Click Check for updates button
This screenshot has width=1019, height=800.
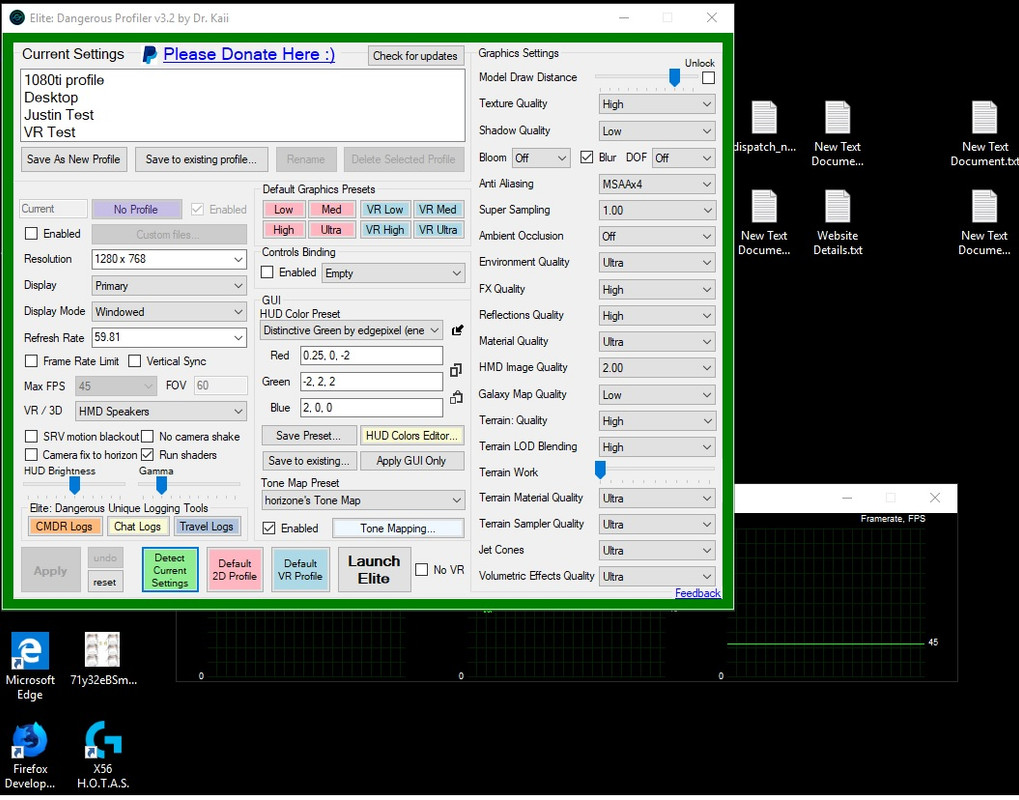(x=415, y=56)
